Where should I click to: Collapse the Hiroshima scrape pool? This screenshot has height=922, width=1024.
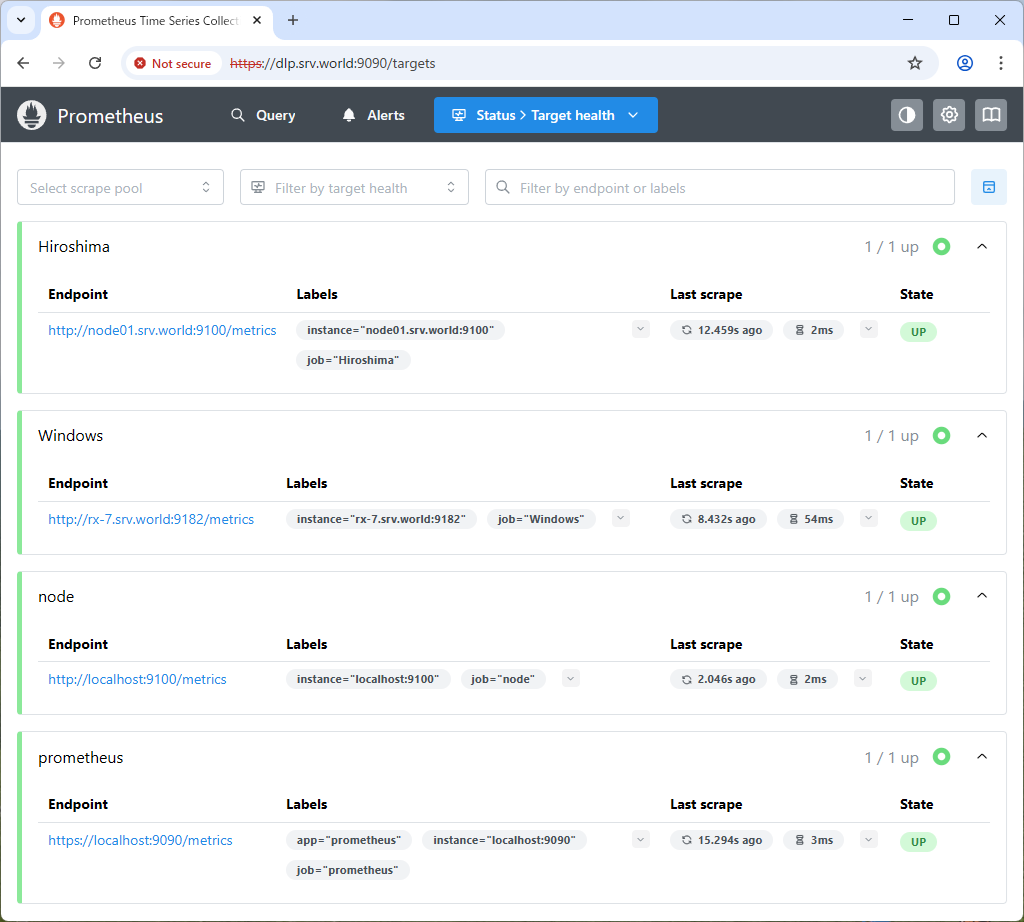[x=981, y=246]
